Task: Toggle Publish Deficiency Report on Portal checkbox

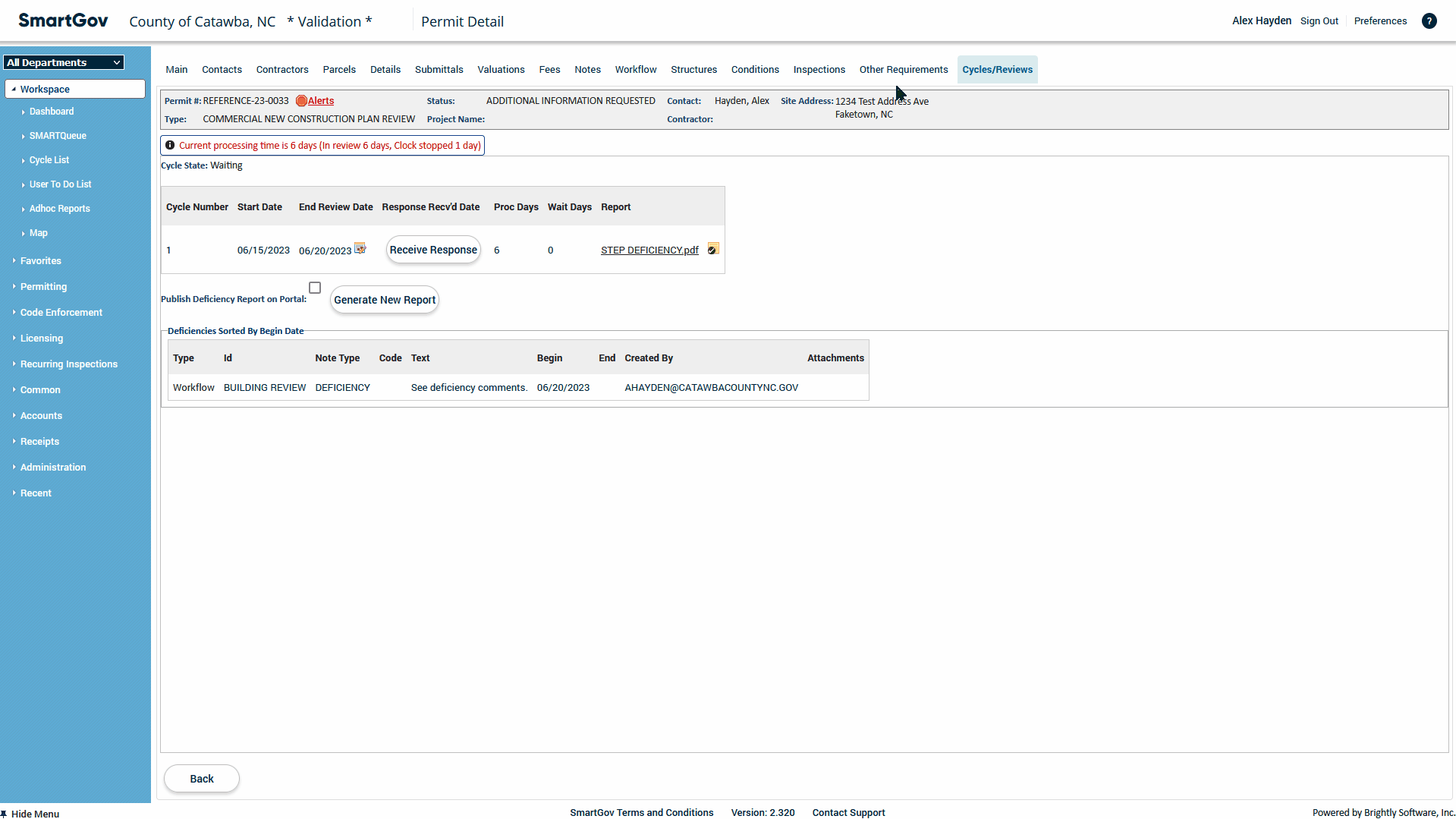Action: pos(315,288)
